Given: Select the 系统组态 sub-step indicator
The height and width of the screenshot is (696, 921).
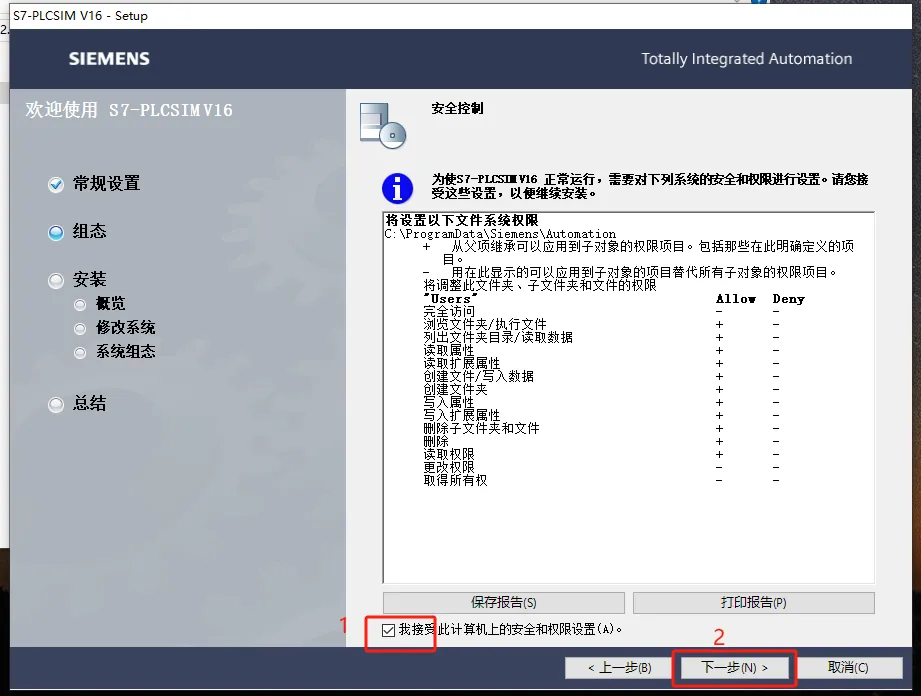Looking at the screenshot, I should pyautogui.click(x=80, y=352).
